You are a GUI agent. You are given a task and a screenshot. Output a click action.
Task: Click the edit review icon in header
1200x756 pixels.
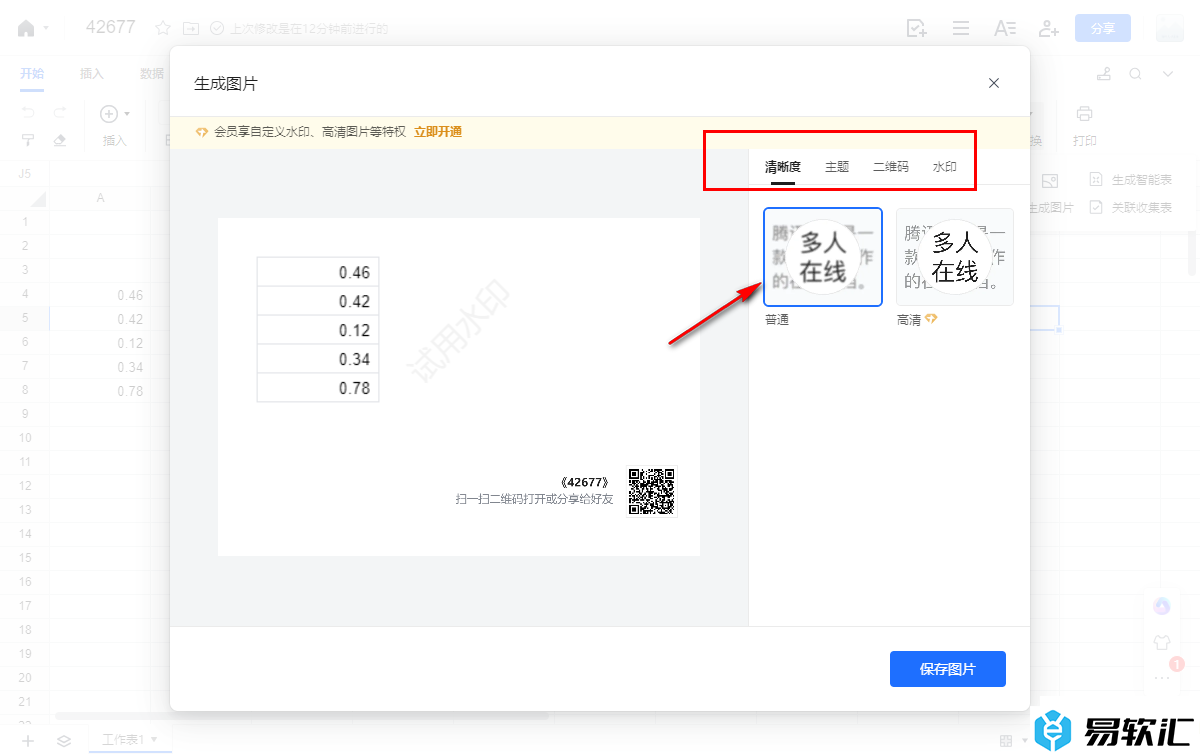[x=916, y=28]
